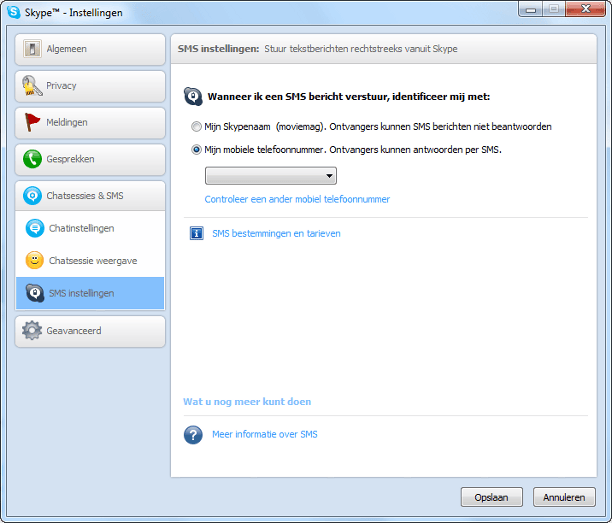Select Chatsessie weergave in the sidebar
This screenshot has width=612, height=523.
click(90, 261)
